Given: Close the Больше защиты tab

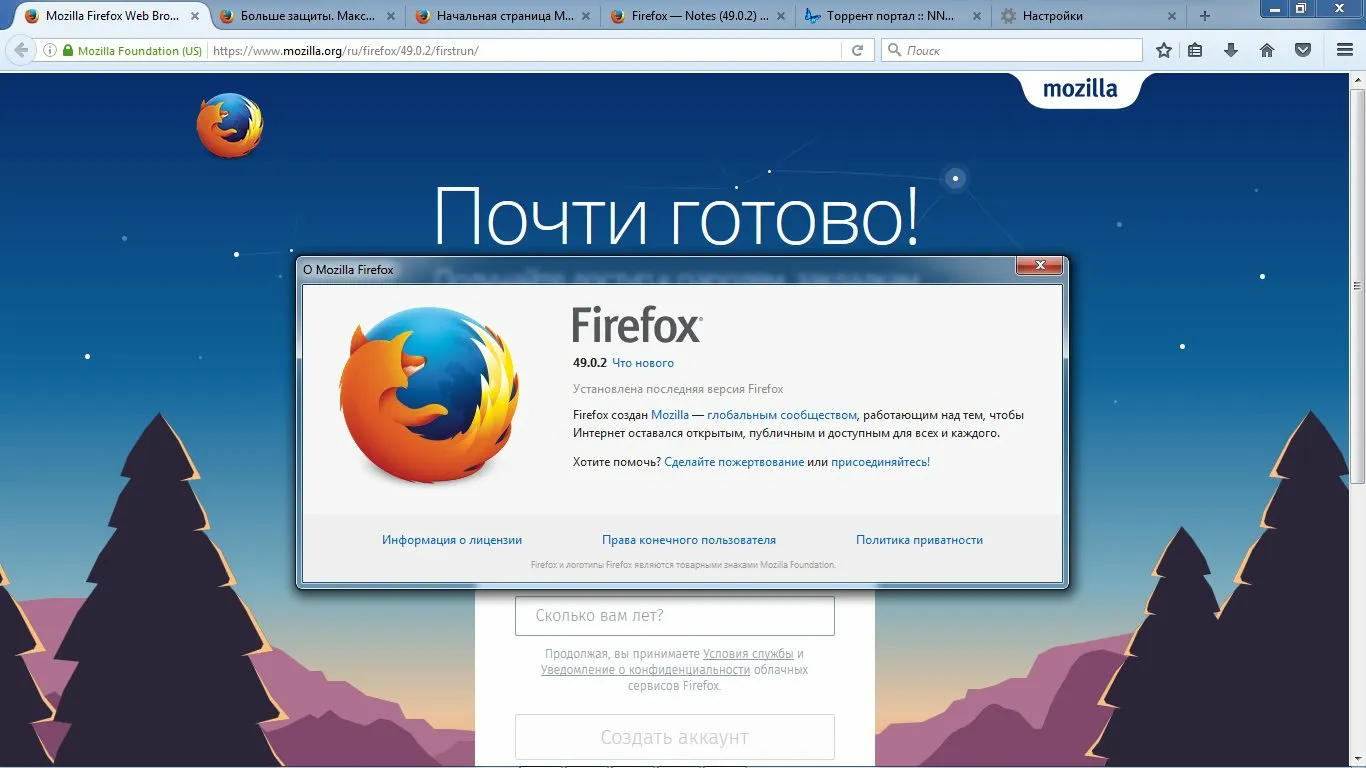Looking at the screenshot, I should 391,16.
